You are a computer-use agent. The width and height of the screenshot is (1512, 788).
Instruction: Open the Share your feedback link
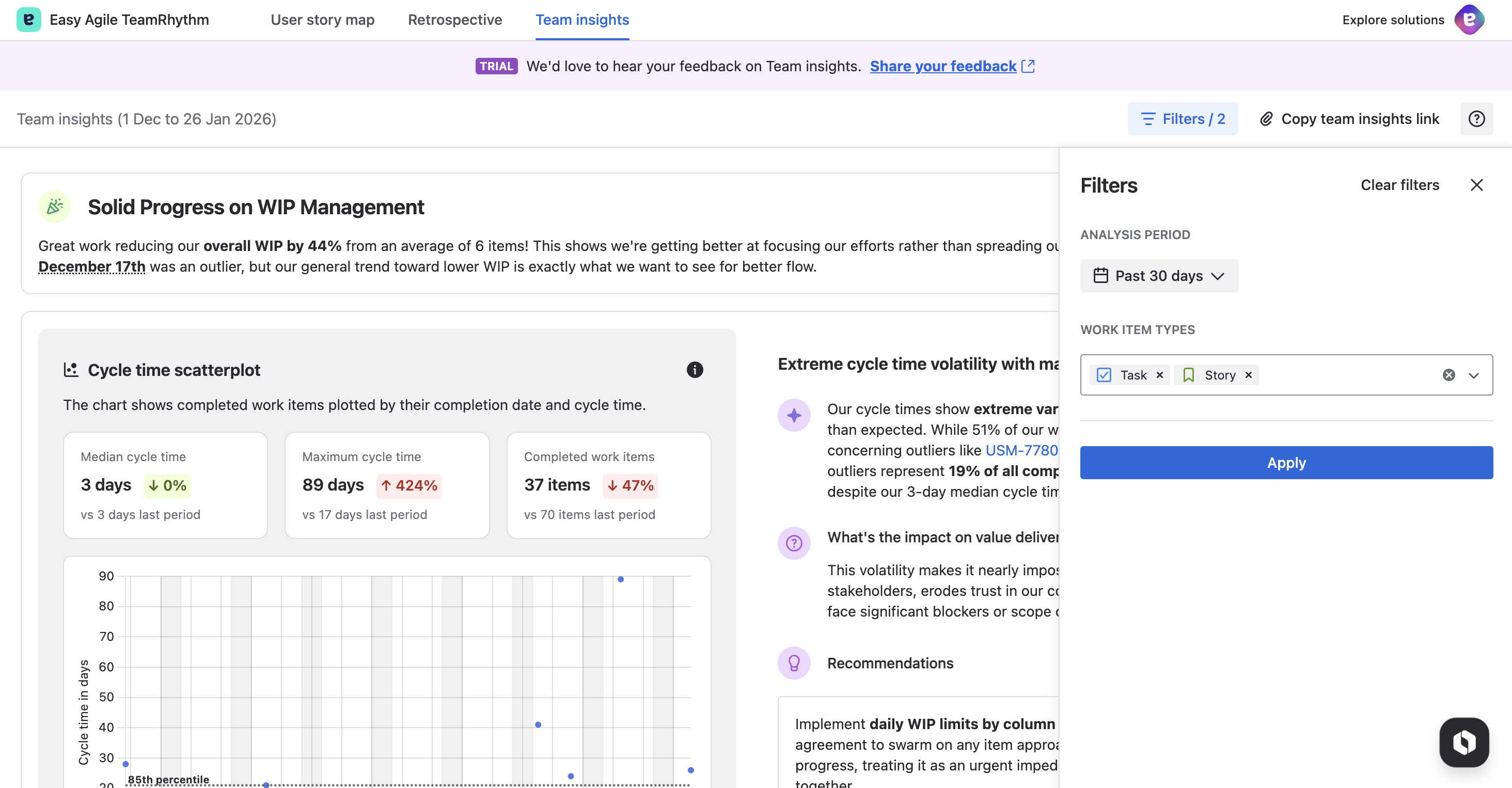click(942, 66)
